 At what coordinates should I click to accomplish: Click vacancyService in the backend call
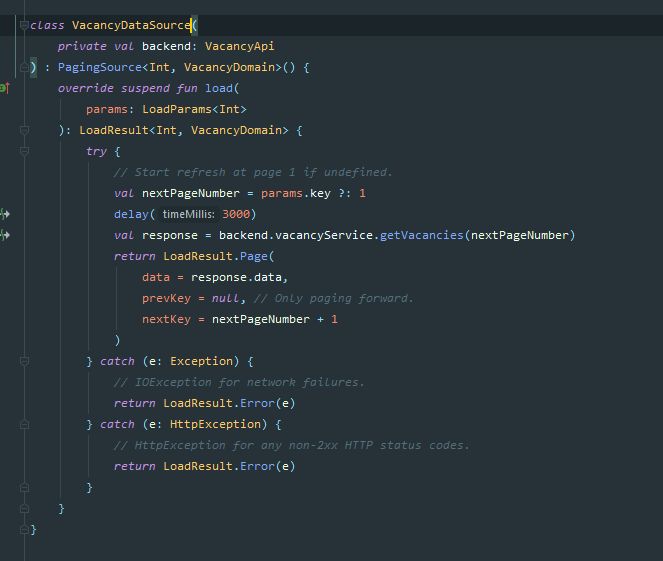324,235
